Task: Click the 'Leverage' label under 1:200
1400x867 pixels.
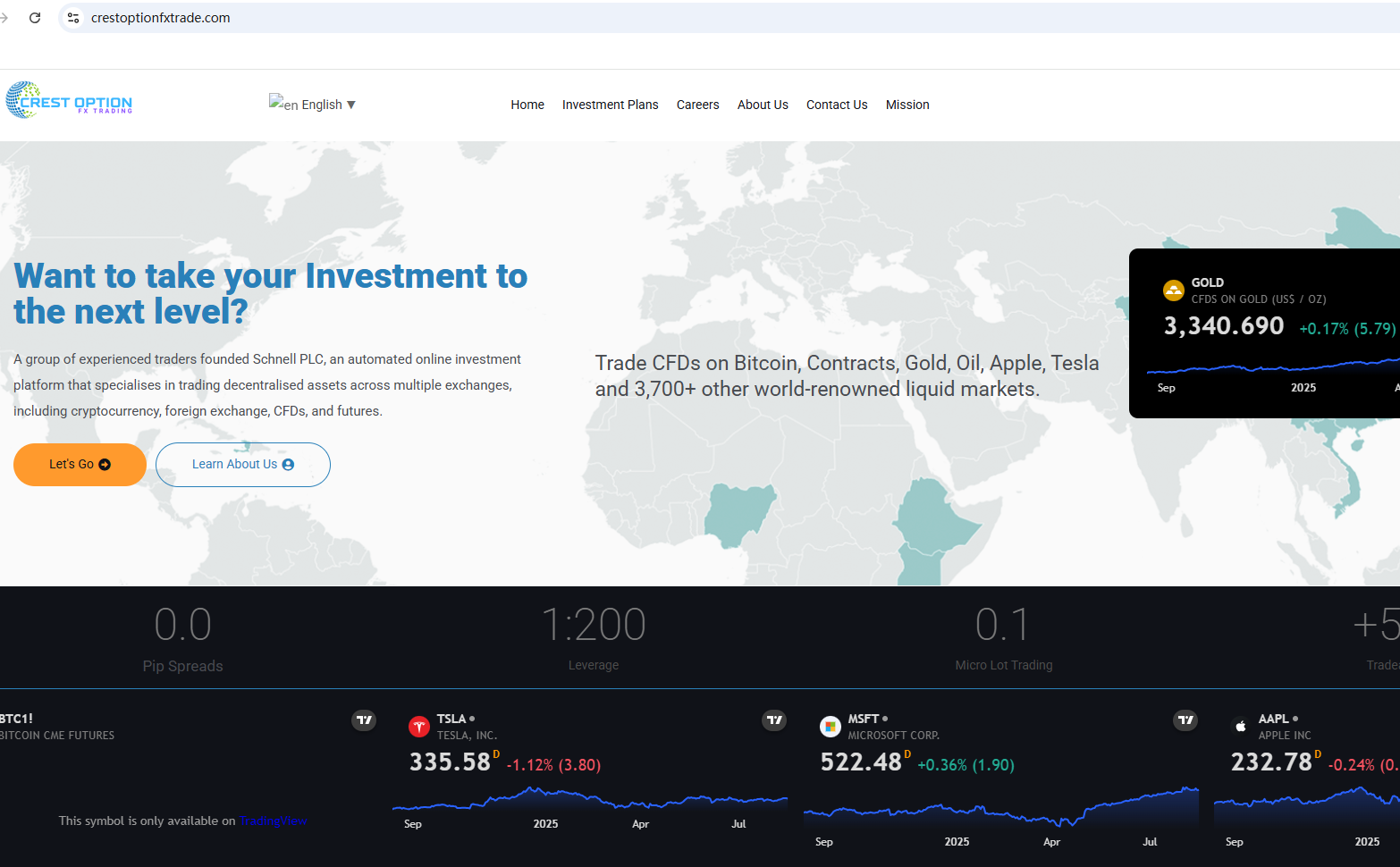Action: (x=594, y=665)
